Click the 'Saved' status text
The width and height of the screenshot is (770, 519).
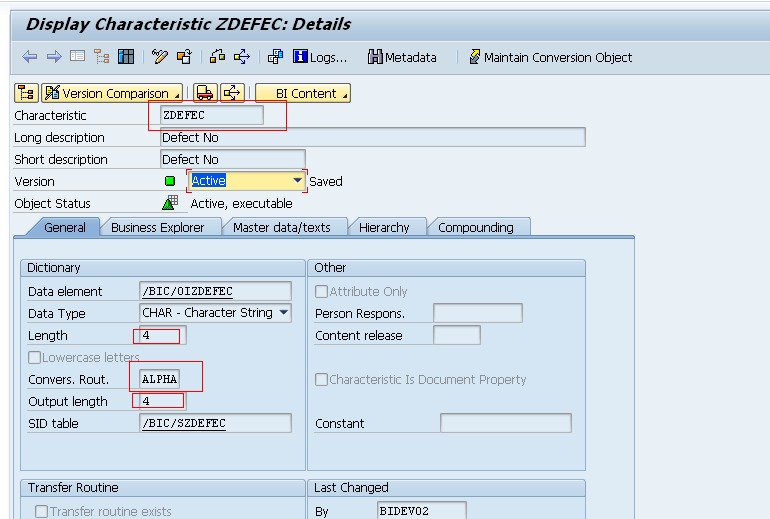click(326, 182)
